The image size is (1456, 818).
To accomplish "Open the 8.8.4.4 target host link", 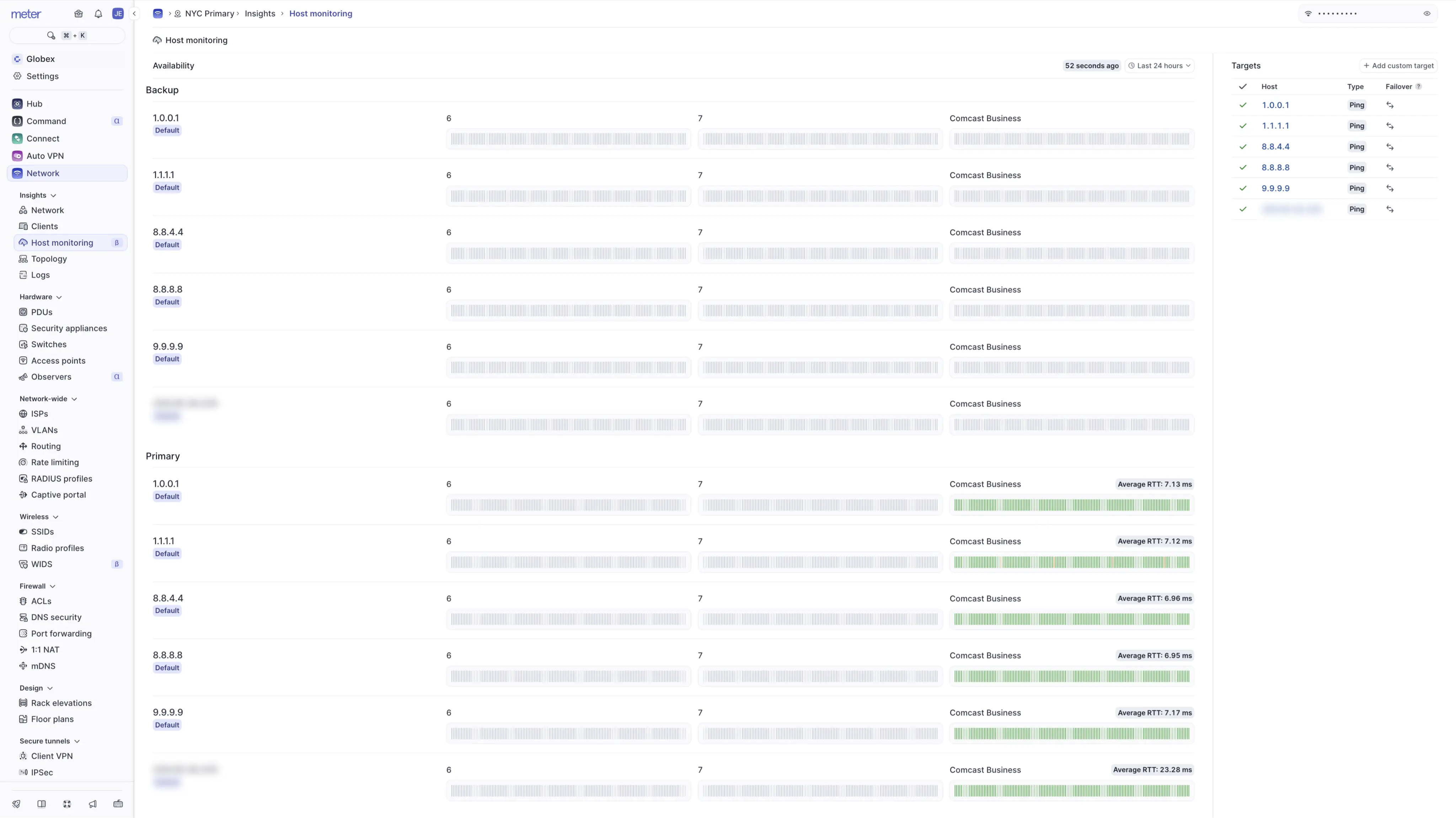I will coord(1275,147).
